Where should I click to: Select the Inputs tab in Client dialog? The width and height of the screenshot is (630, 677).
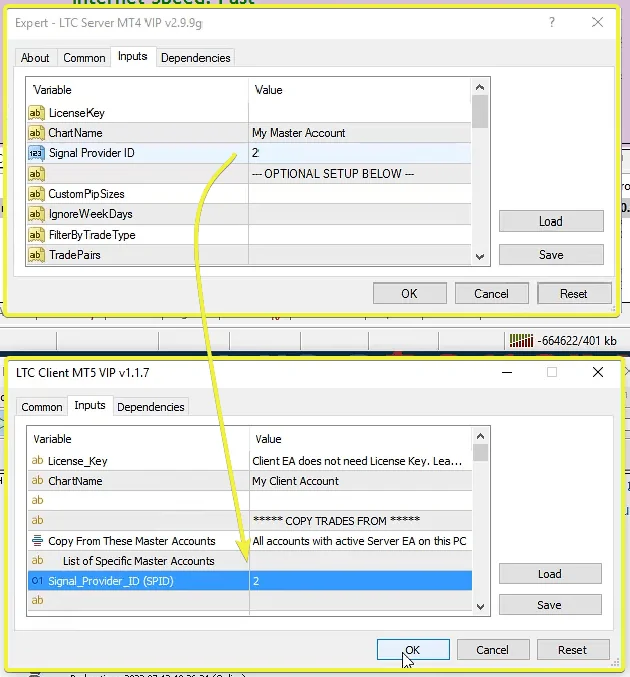[90, 405]
